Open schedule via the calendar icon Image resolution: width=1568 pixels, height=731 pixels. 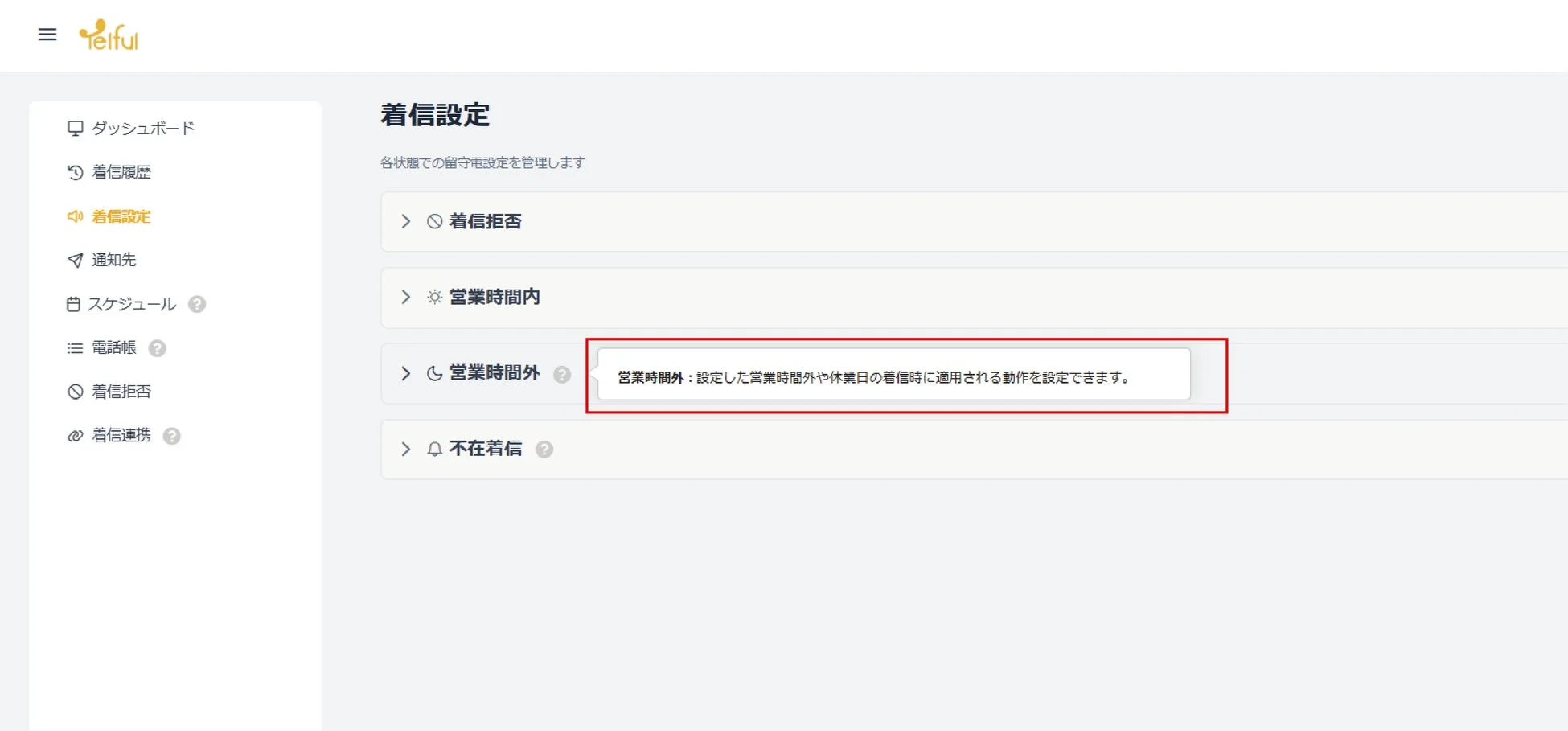point(75,304)
